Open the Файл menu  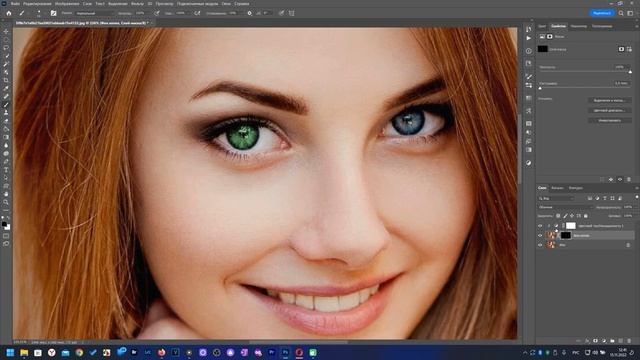point(15,4)
